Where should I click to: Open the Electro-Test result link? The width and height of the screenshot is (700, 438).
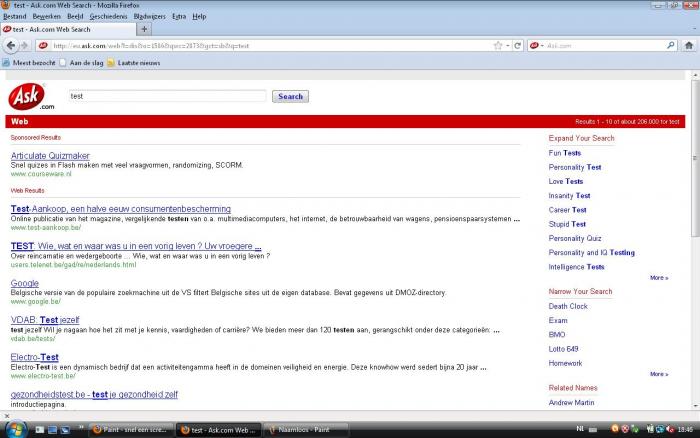[34, 357]
